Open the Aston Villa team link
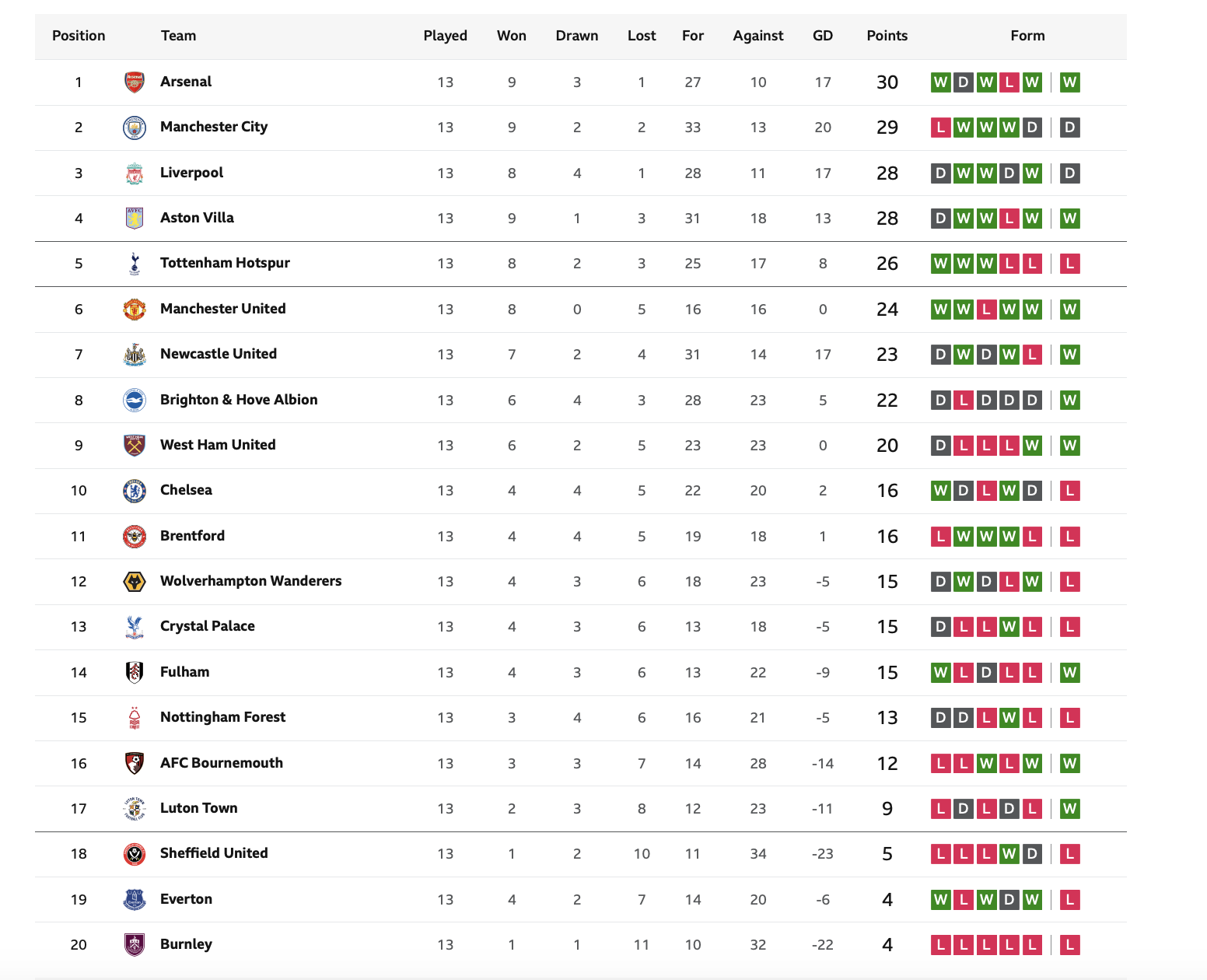This screenshot has width=1207, height=980. tap(197, 218)
